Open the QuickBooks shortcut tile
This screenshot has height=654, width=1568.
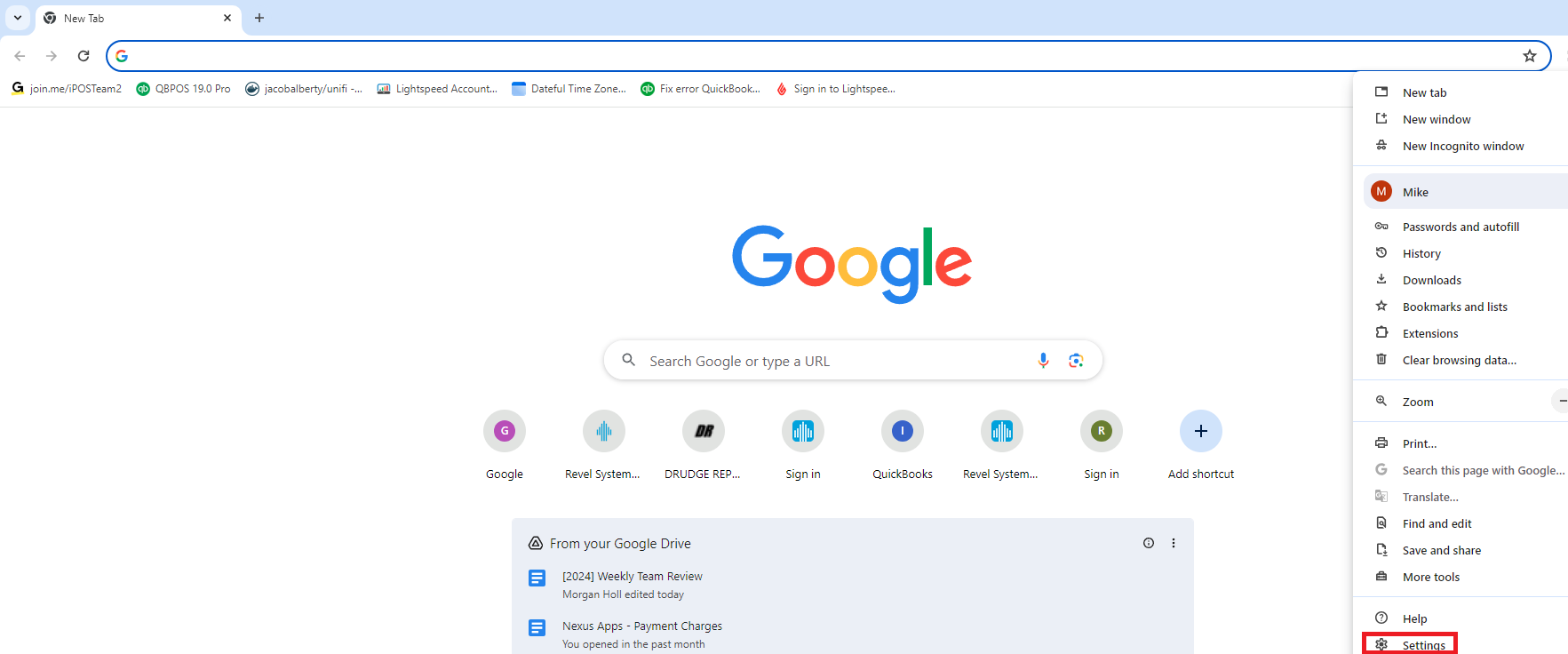click(x=902, y=432)
